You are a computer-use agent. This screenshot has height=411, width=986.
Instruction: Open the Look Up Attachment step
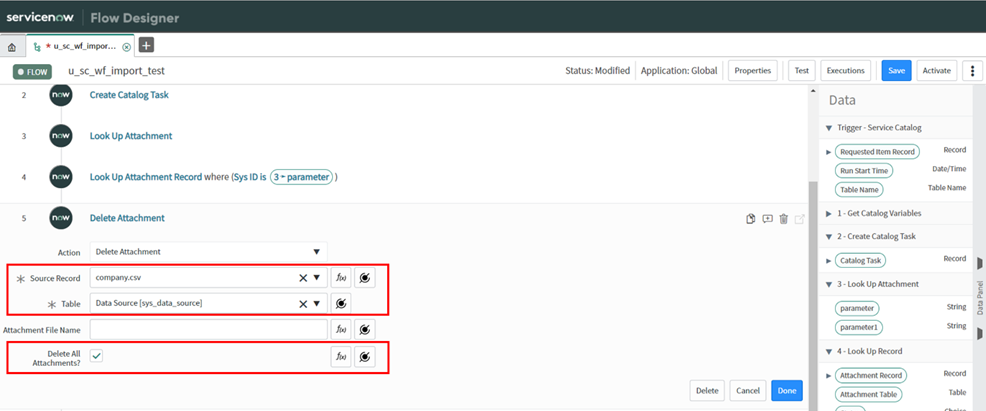pos(131,136)
